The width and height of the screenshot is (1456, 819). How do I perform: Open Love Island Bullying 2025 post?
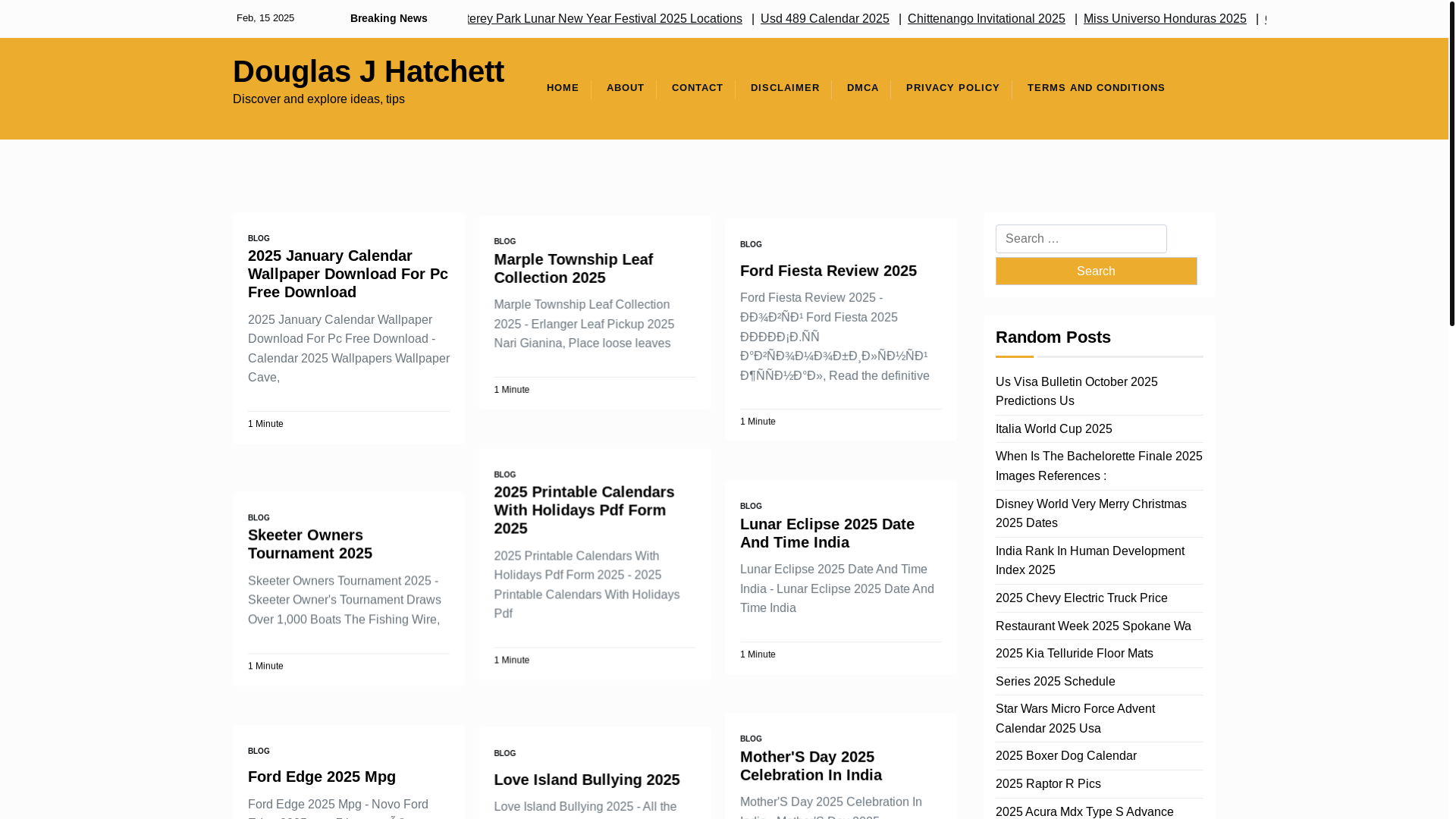click(x=586, y=780)
